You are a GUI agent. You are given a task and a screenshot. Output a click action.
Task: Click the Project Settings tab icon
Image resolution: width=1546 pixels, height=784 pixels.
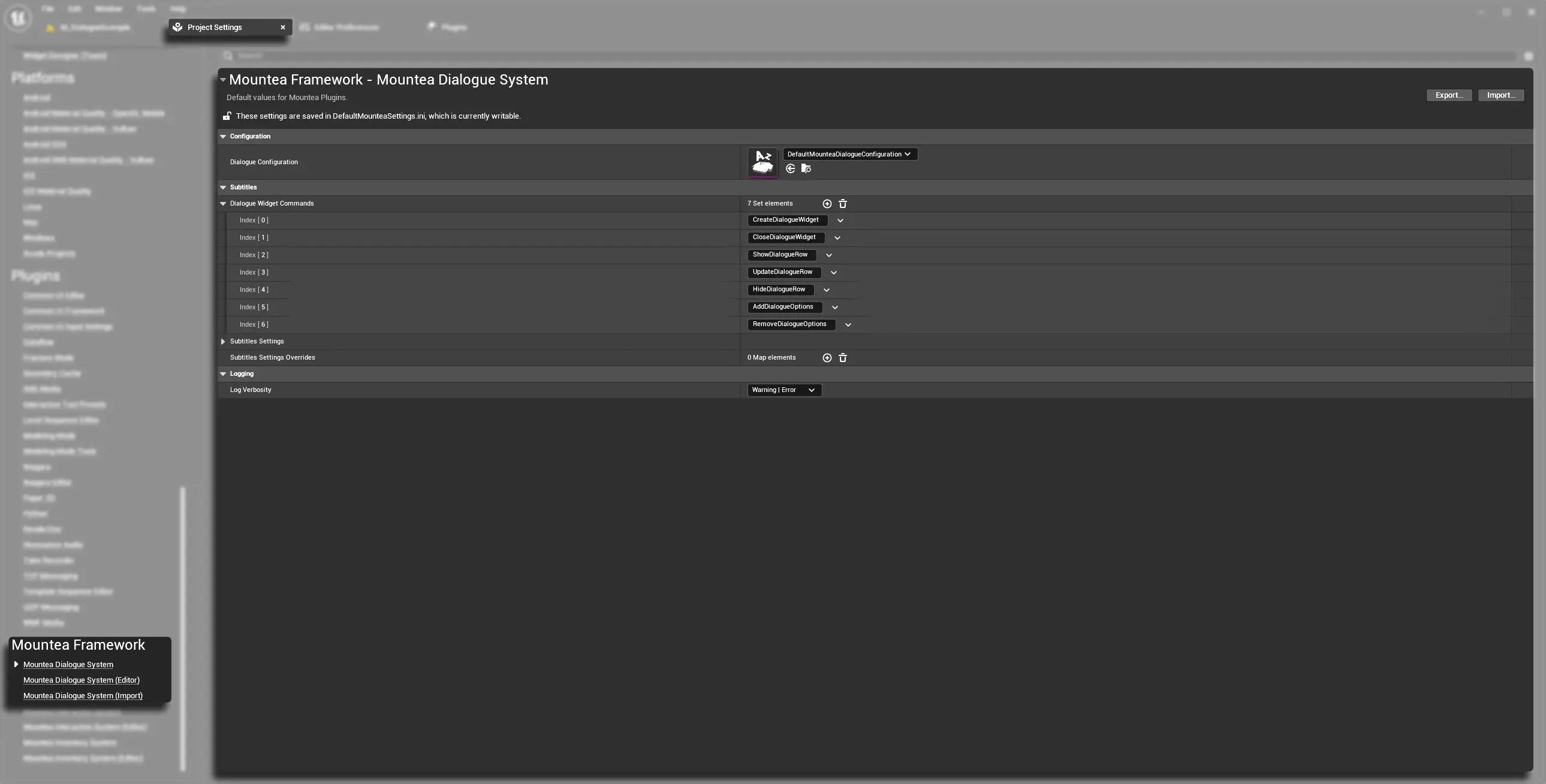[177, 27]
